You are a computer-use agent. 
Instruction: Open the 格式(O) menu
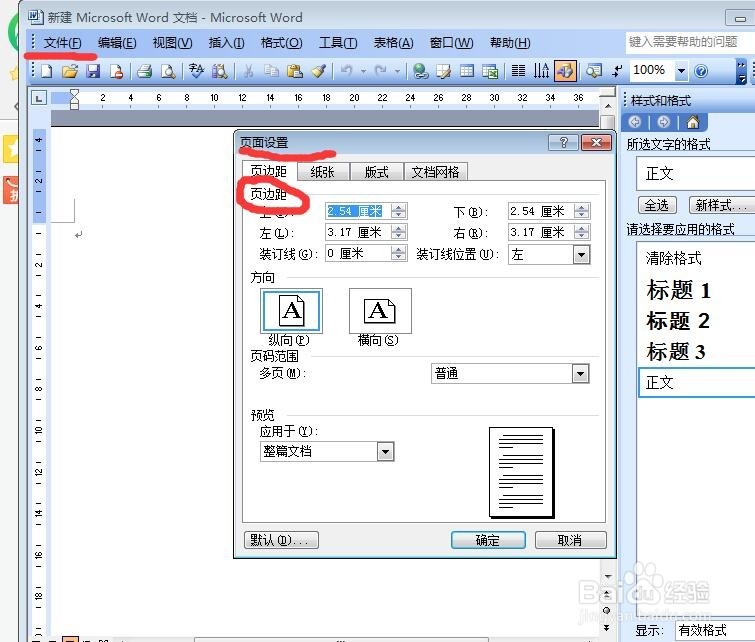(282, 43)
